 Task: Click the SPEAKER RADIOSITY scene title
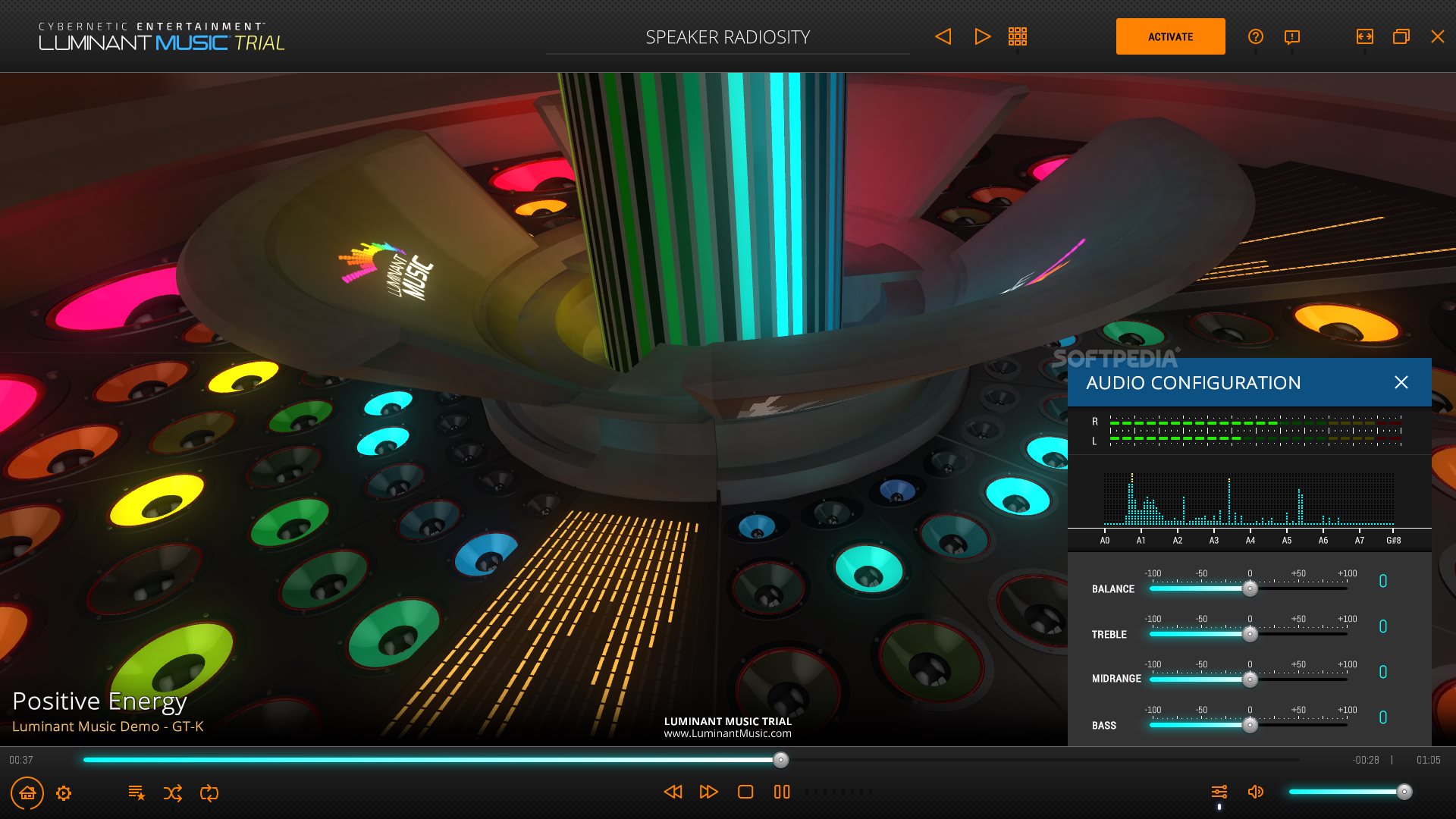point(728,37)
